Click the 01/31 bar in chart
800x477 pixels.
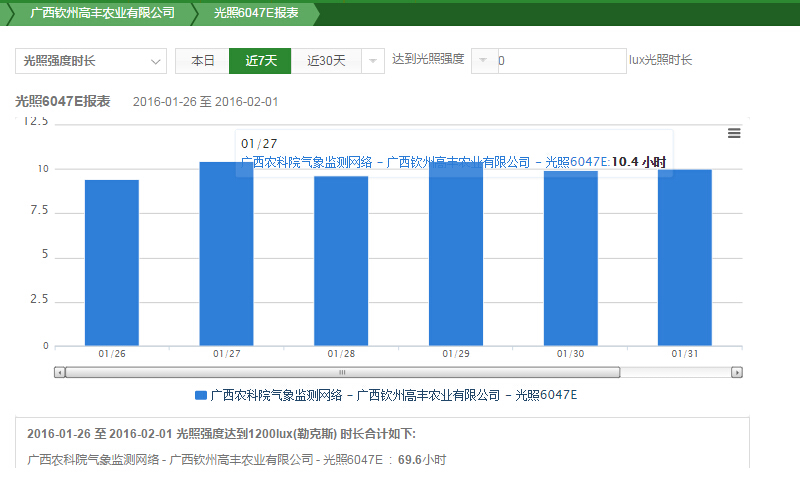pos(685,257)
